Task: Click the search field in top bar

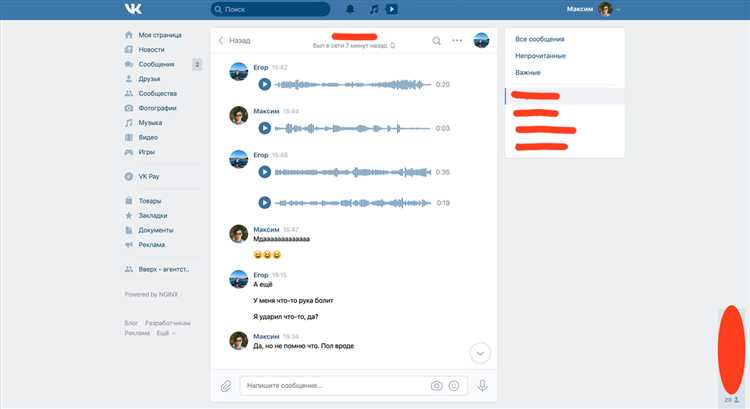Action: point(271,9)
